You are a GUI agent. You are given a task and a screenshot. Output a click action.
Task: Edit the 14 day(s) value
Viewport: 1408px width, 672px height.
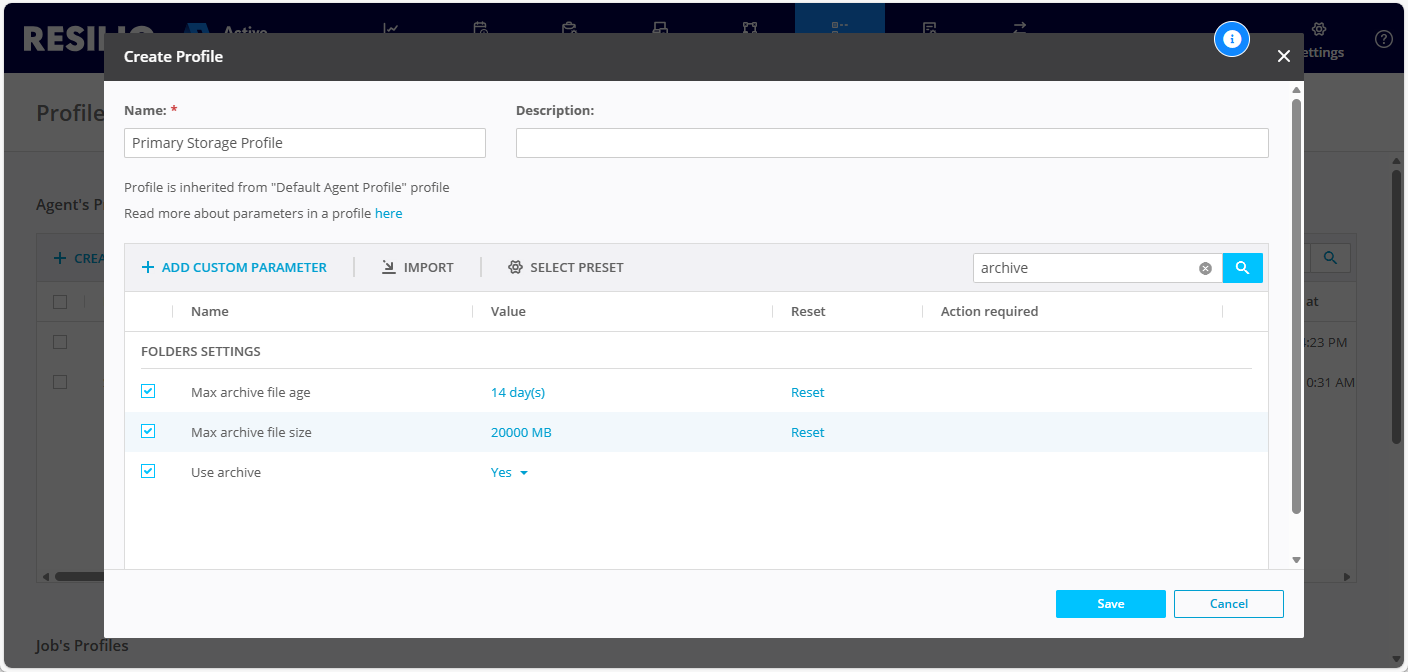pyautogui.click(x=517, y=393)
